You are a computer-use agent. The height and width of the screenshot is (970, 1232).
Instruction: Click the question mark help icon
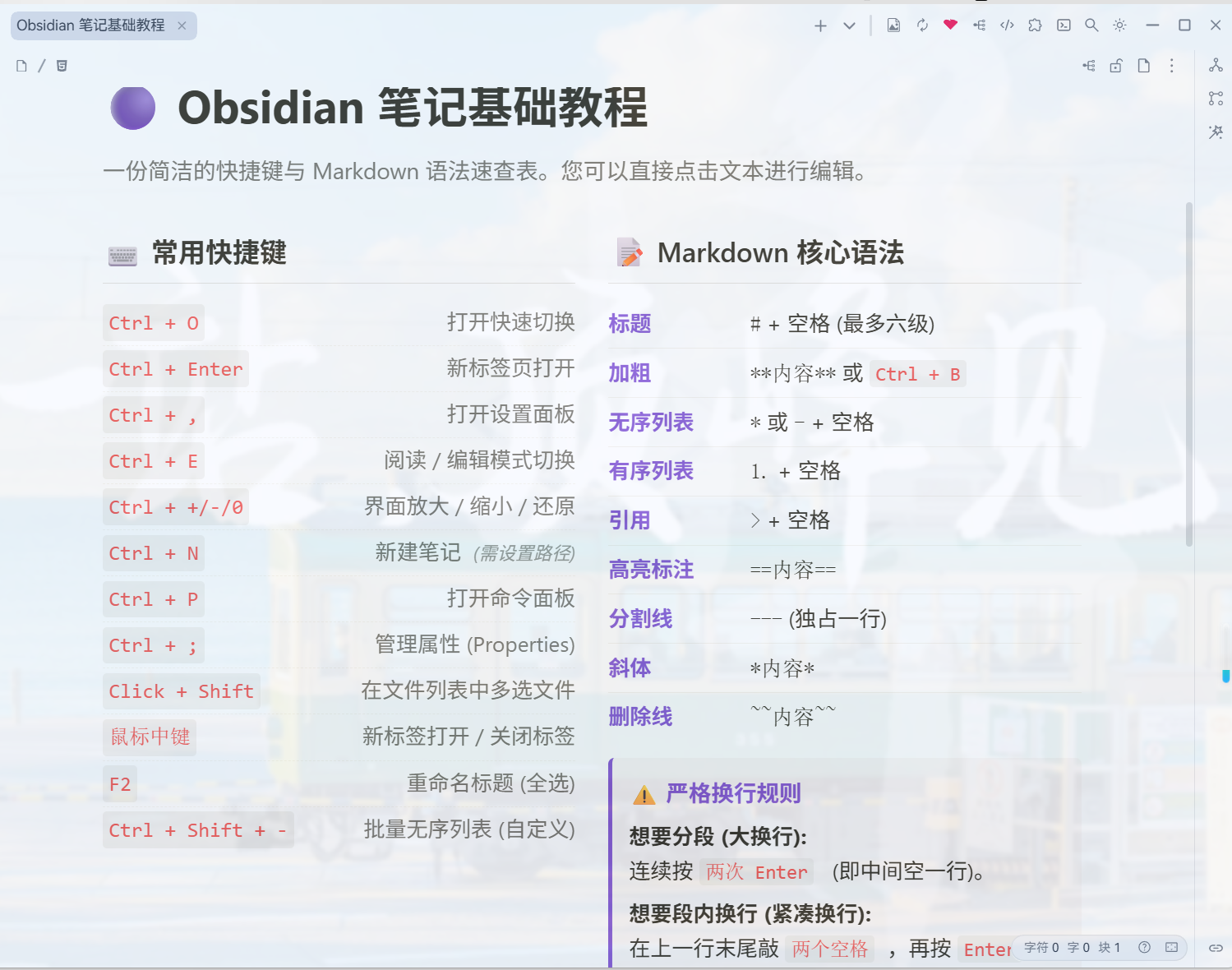click(x=1144, y=948)
